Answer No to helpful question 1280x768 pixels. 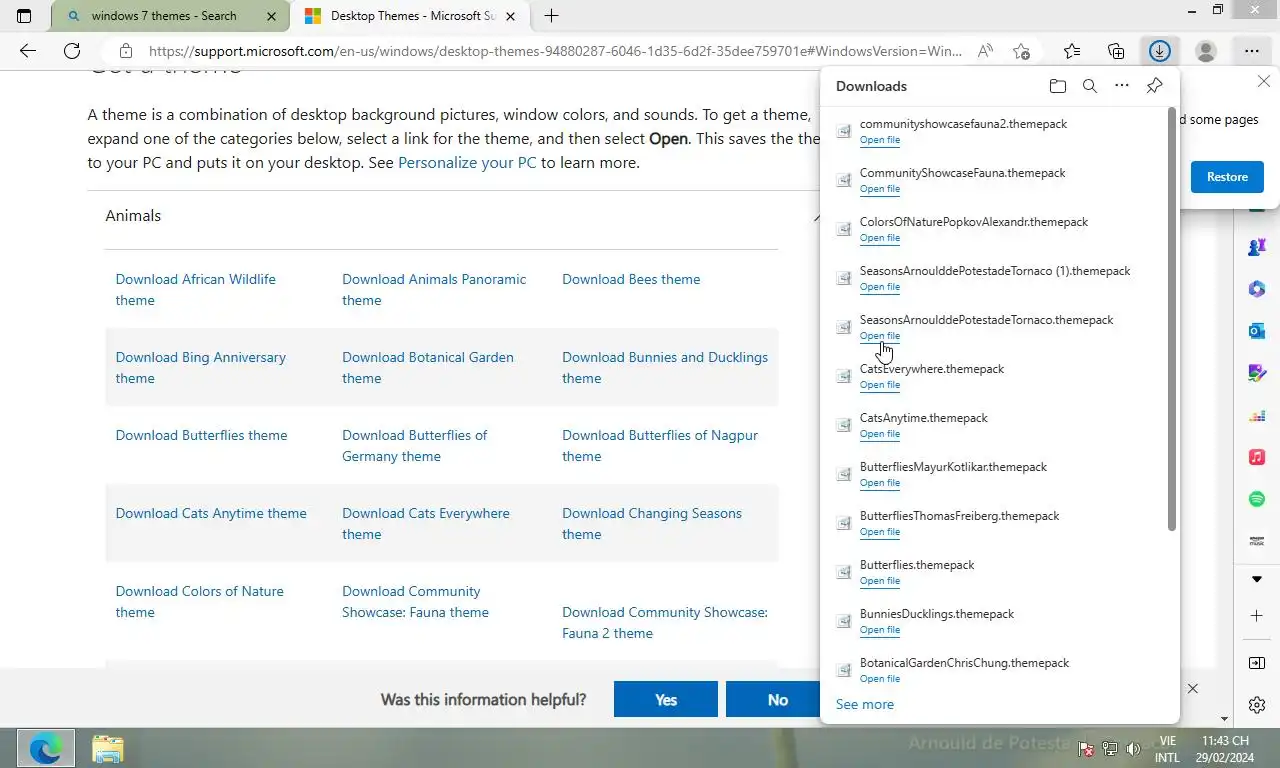click(x=777, y=700)
